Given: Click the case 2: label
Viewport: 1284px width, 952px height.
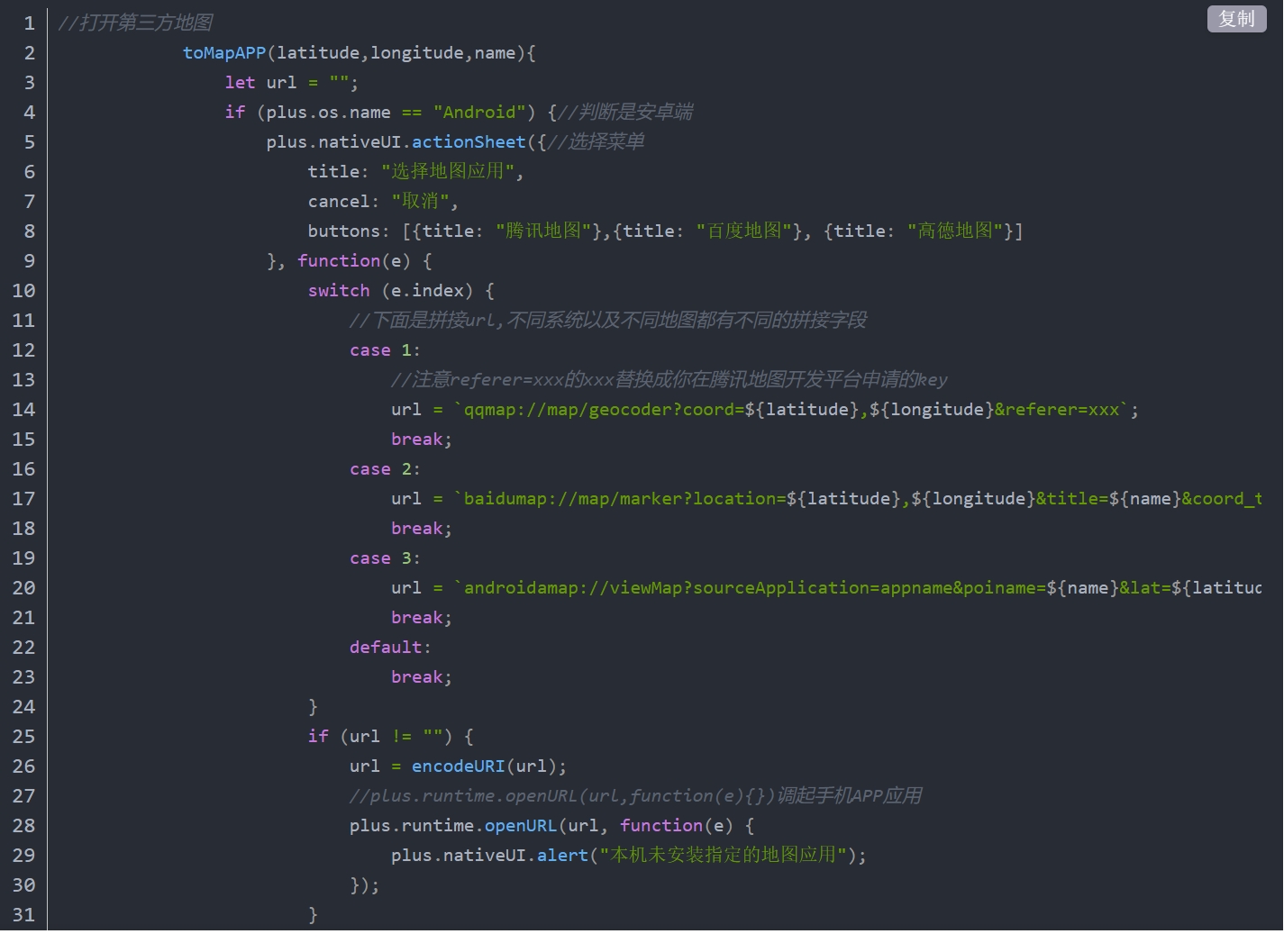Looking at the screenshot, I should point(385,468).
